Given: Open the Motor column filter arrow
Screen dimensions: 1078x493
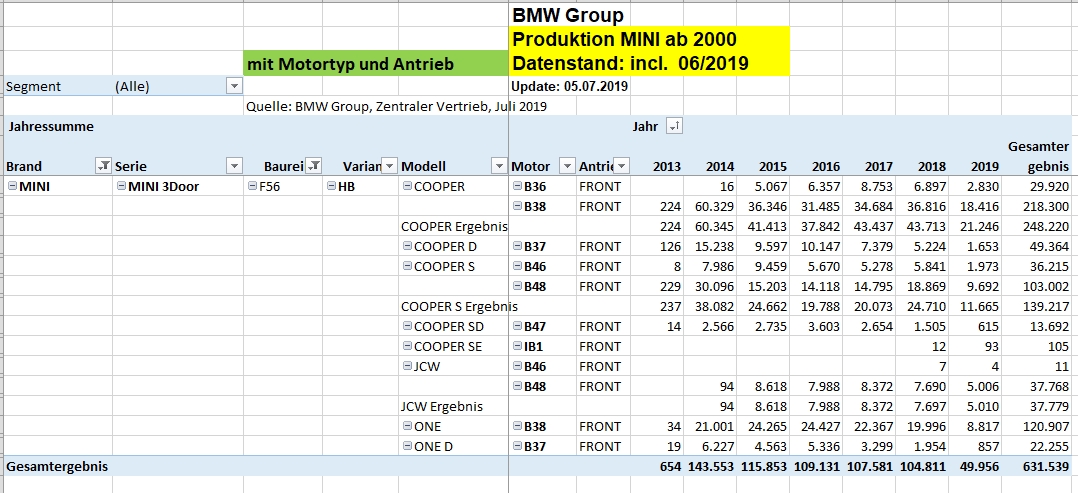Looking at the screenshot, I should point(567,166).
